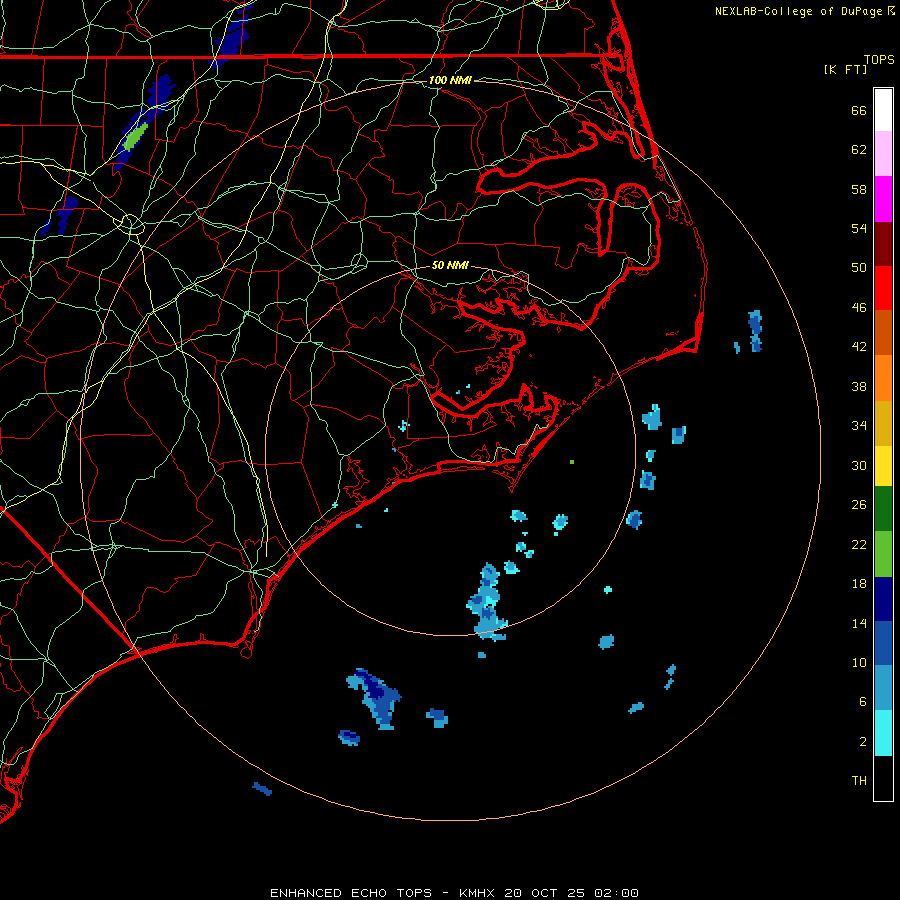Click the dark green 30 kft legend swatch
This screenshot has width=900, height=900.
click(x=883, y=509)
